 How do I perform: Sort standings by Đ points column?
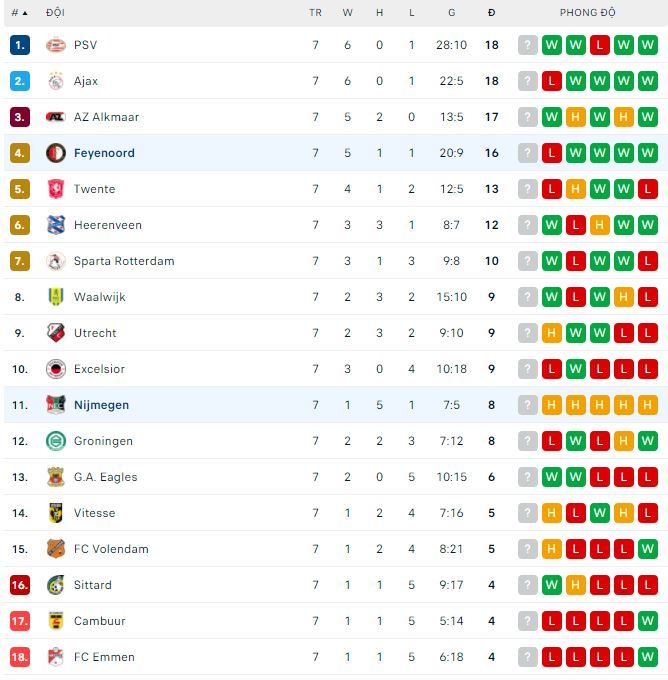tap(491, 13)
